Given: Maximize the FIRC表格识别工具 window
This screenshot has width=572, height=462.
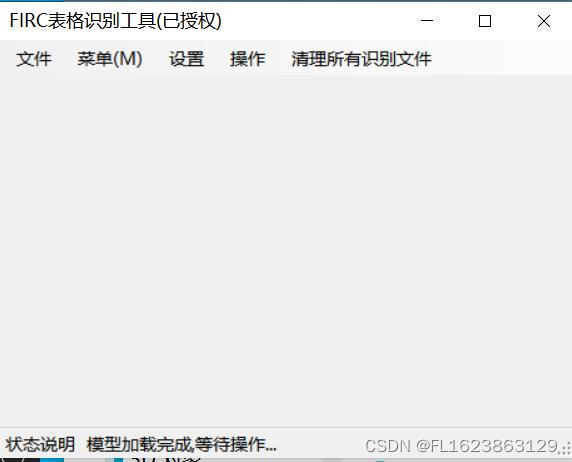Looking at the screenshot, I should (485, 20).
